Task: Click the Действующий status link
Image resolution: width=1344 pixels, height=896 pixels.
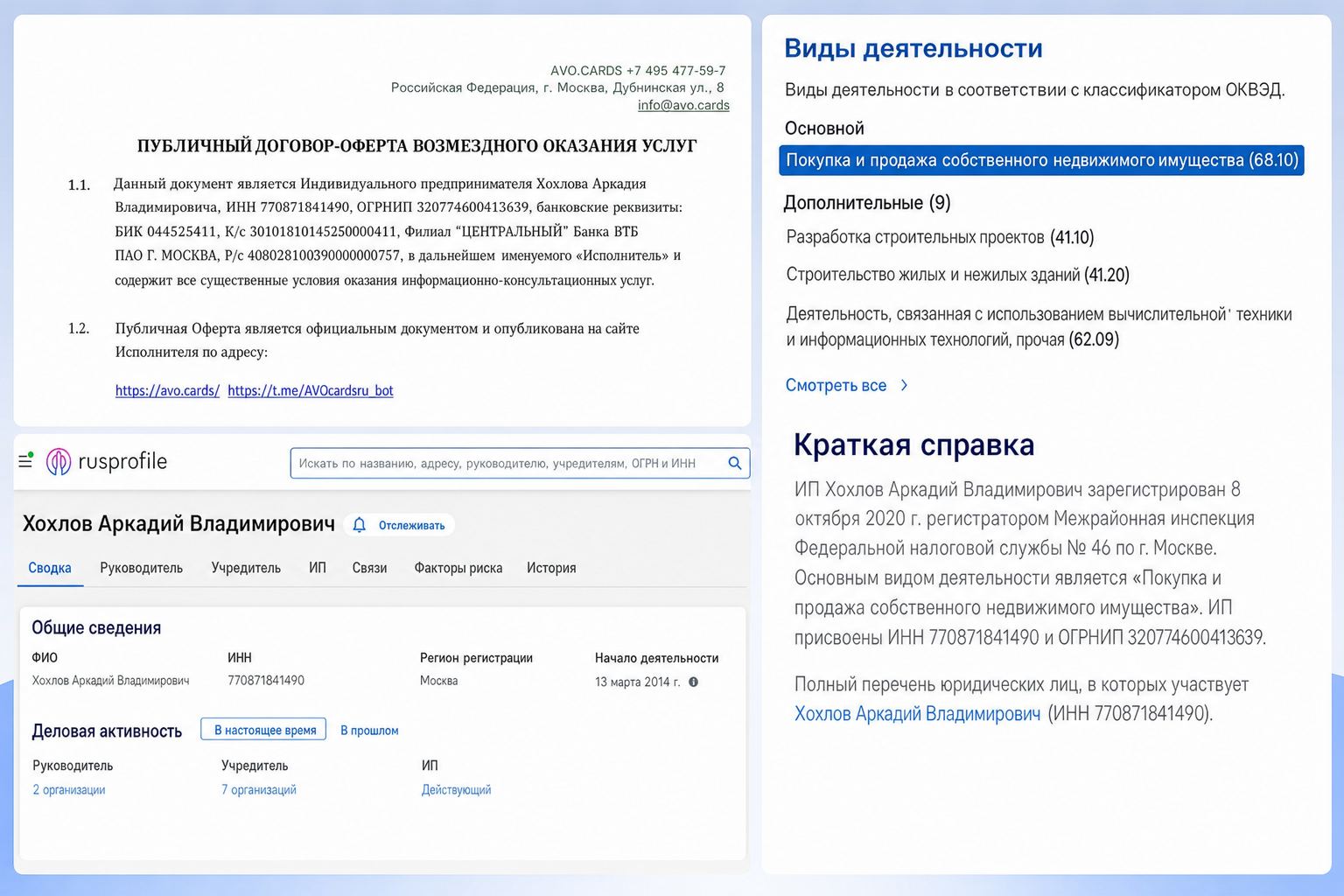Action: pos(456,790)
